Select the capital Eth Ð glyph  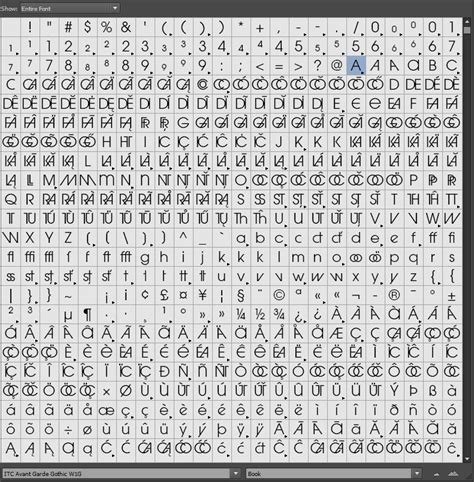(x=164, y=372)
